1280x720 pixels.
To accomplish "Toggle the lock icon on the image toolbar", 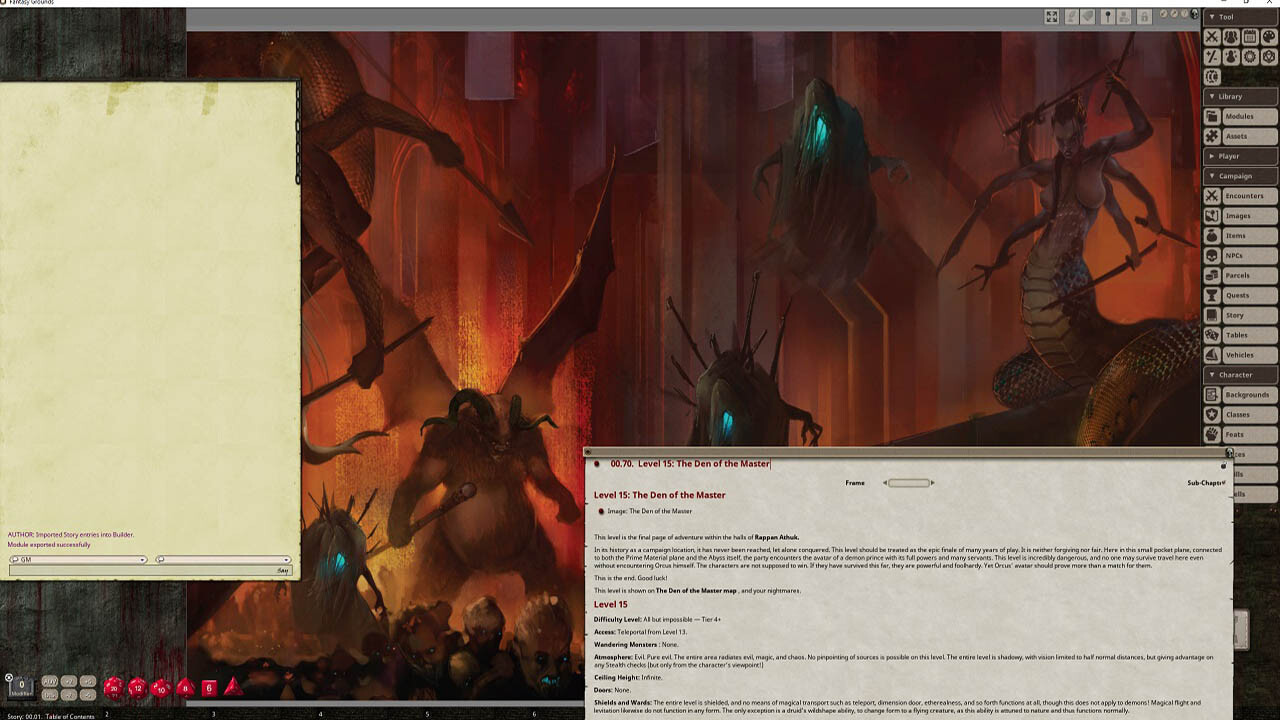I will pos(1145,17).
